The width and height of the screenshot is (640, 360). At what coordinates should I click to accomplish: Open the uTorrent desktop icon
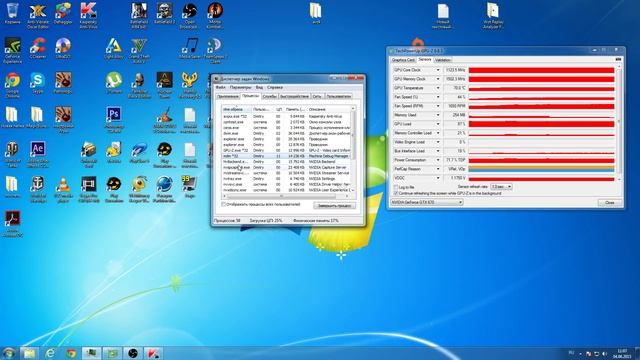(x=113, y=83)
